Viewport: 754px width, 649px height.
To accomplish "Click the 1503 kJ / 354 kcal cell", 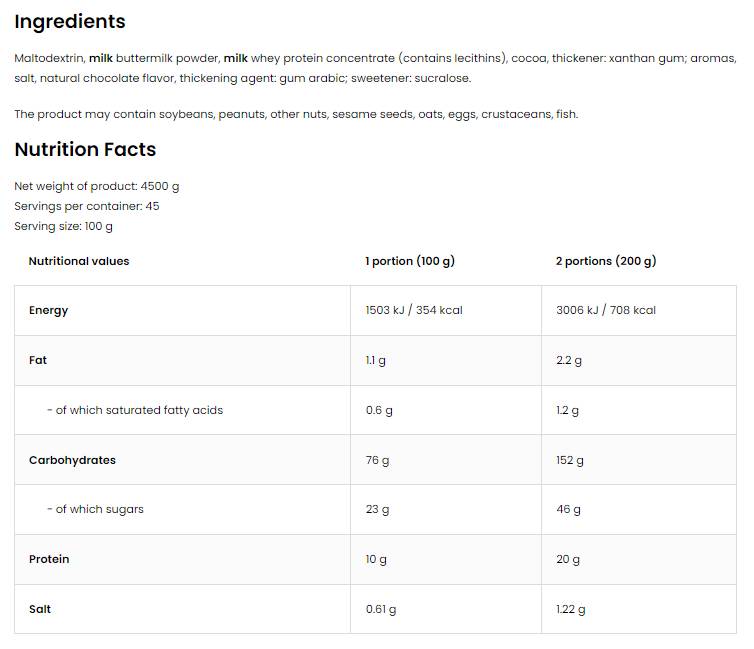I will point(414,310).
